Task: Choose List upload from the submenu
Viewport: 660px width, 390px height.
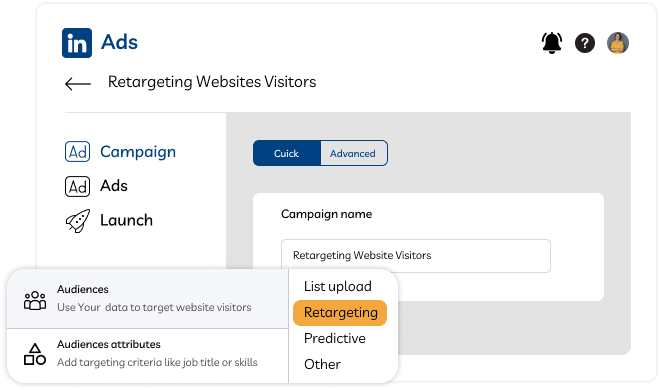Action: [x=338, y=287]
